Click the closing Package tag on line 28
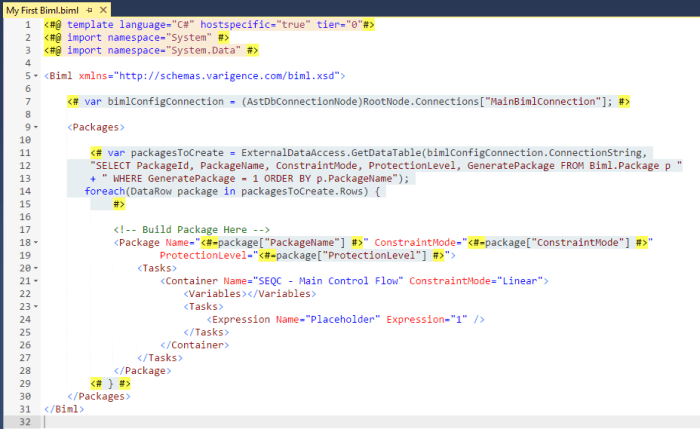 pos(142,371)
